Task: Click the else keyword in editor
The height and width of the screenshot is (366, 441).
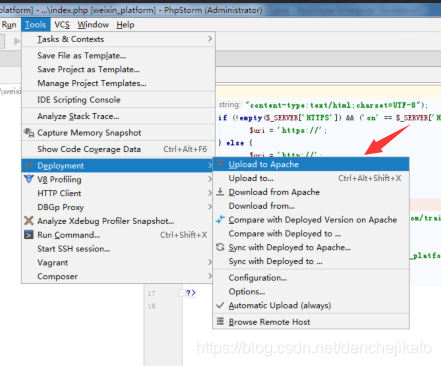Action: 235,143
